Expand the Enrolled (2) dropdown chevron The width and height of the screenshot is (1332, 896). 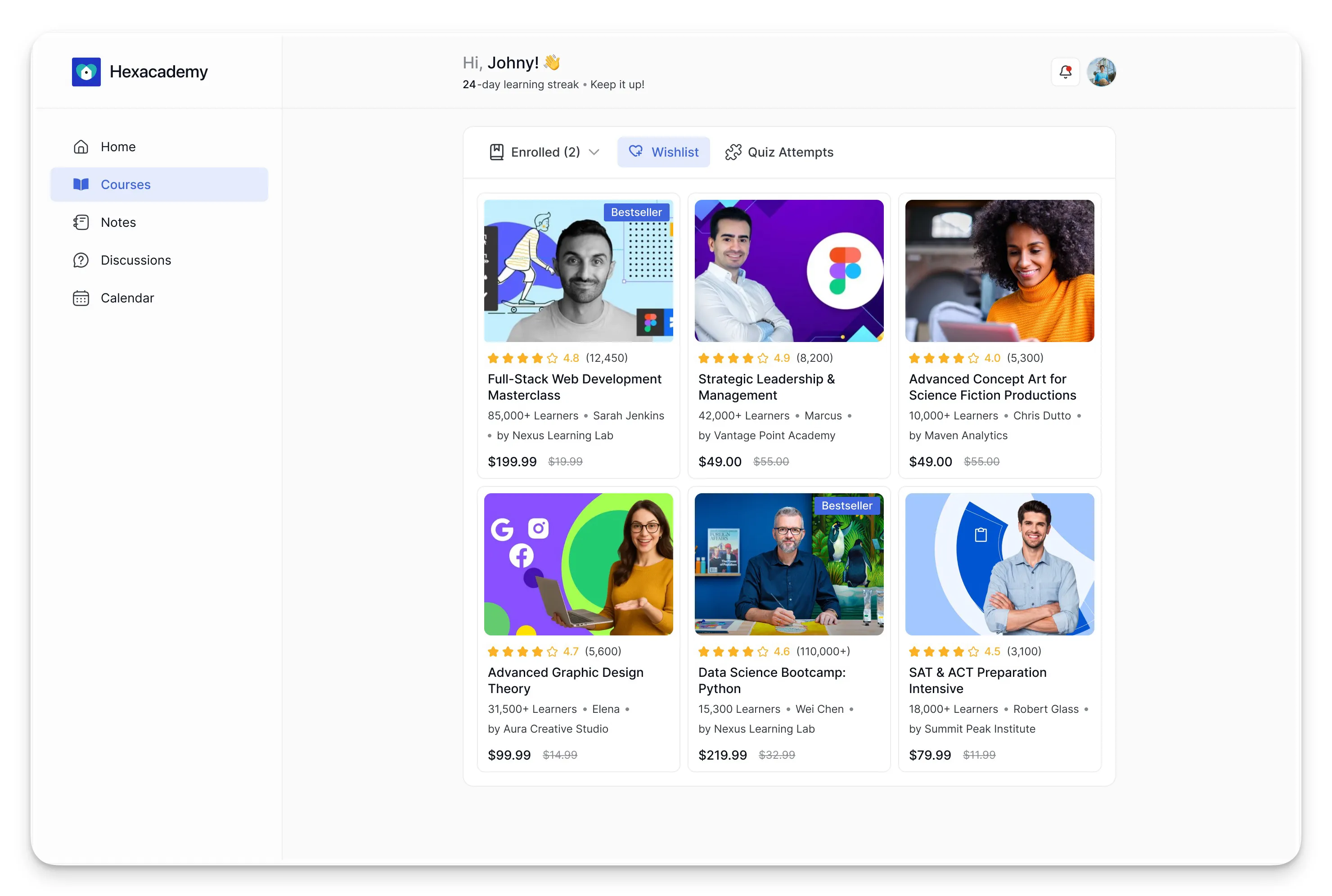coord(594,152)
